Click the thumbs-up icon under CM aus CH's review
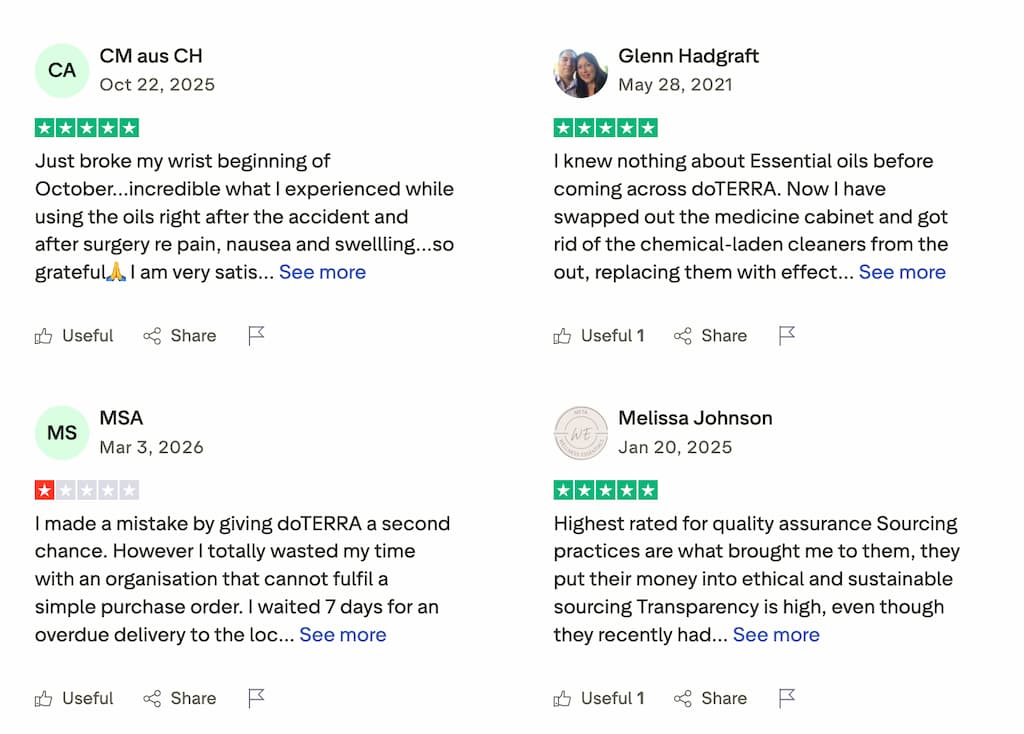The image size is (1024, 734). 44,336
